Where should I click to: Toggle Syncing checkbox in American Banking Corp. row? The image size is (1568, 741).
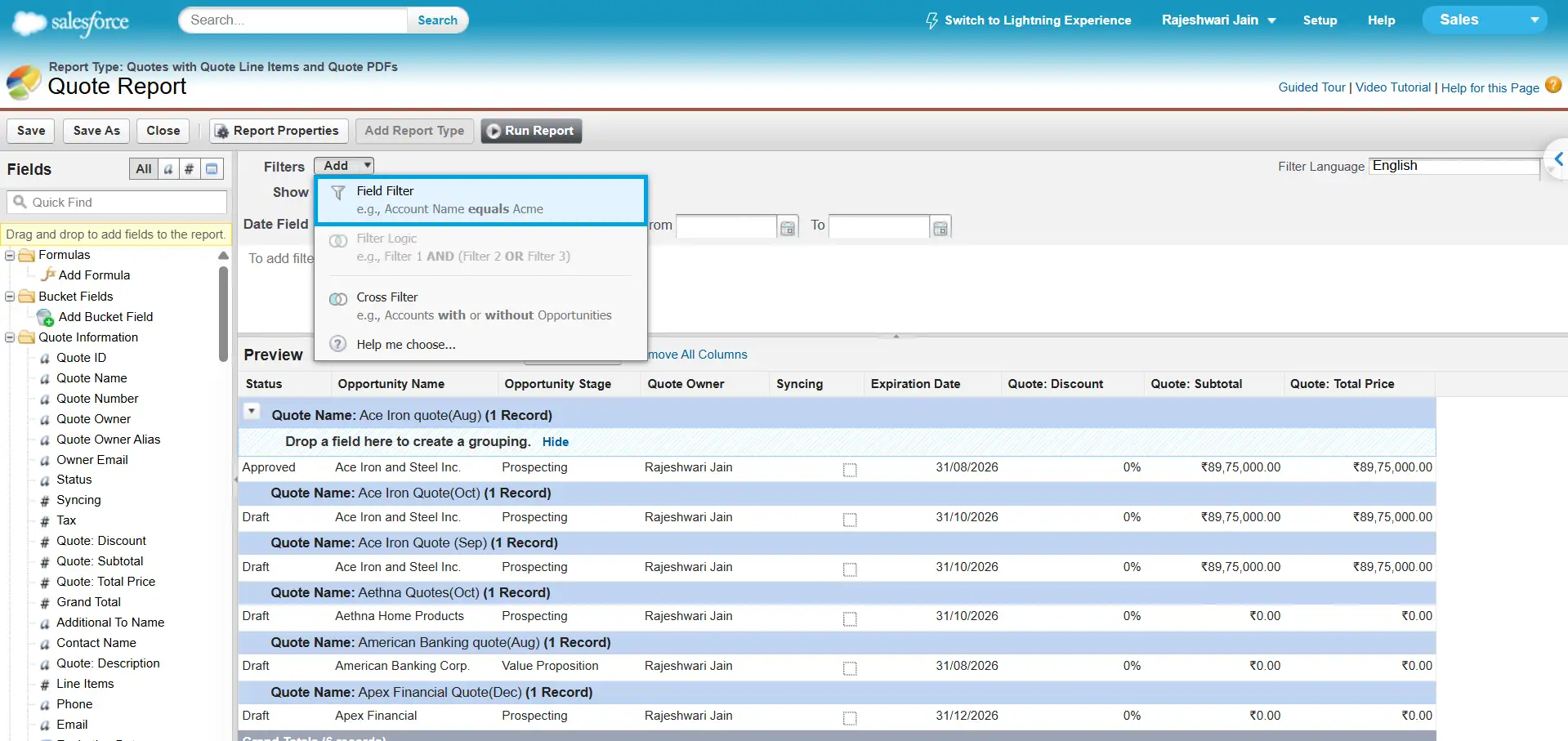click(850, 668)
